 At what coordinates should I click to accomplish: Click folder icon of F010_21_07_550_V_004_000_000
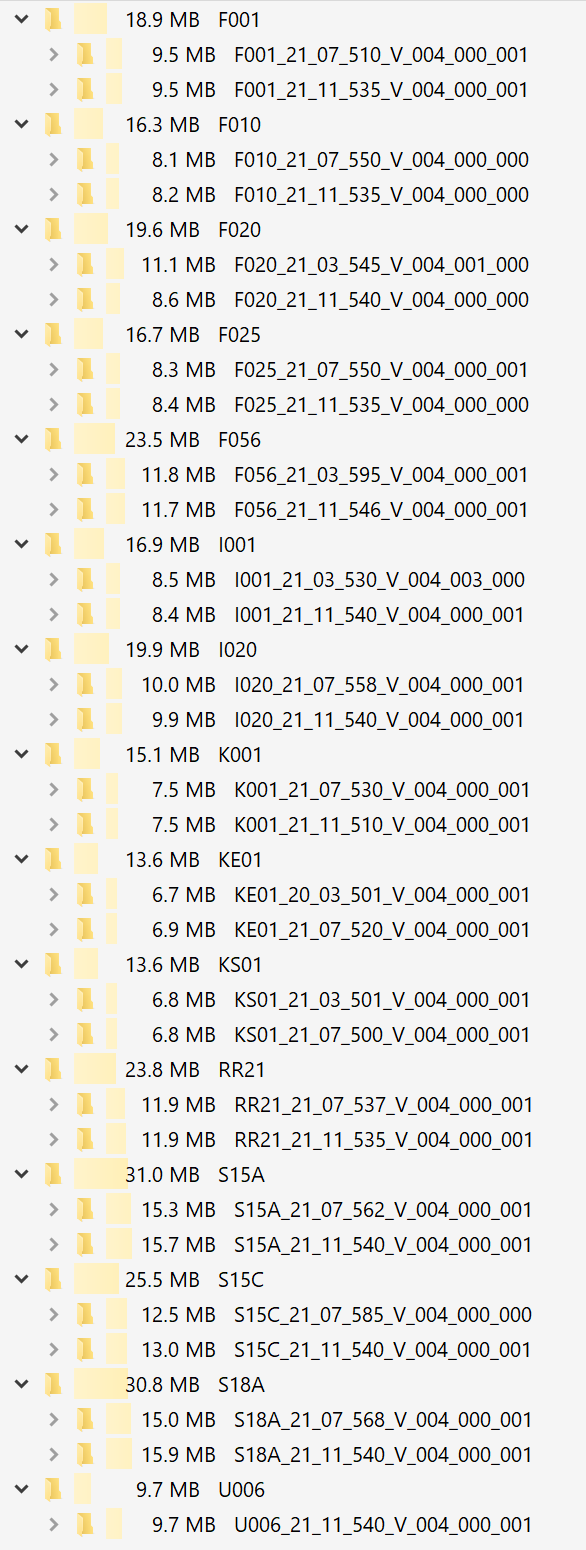coord(86,160)
